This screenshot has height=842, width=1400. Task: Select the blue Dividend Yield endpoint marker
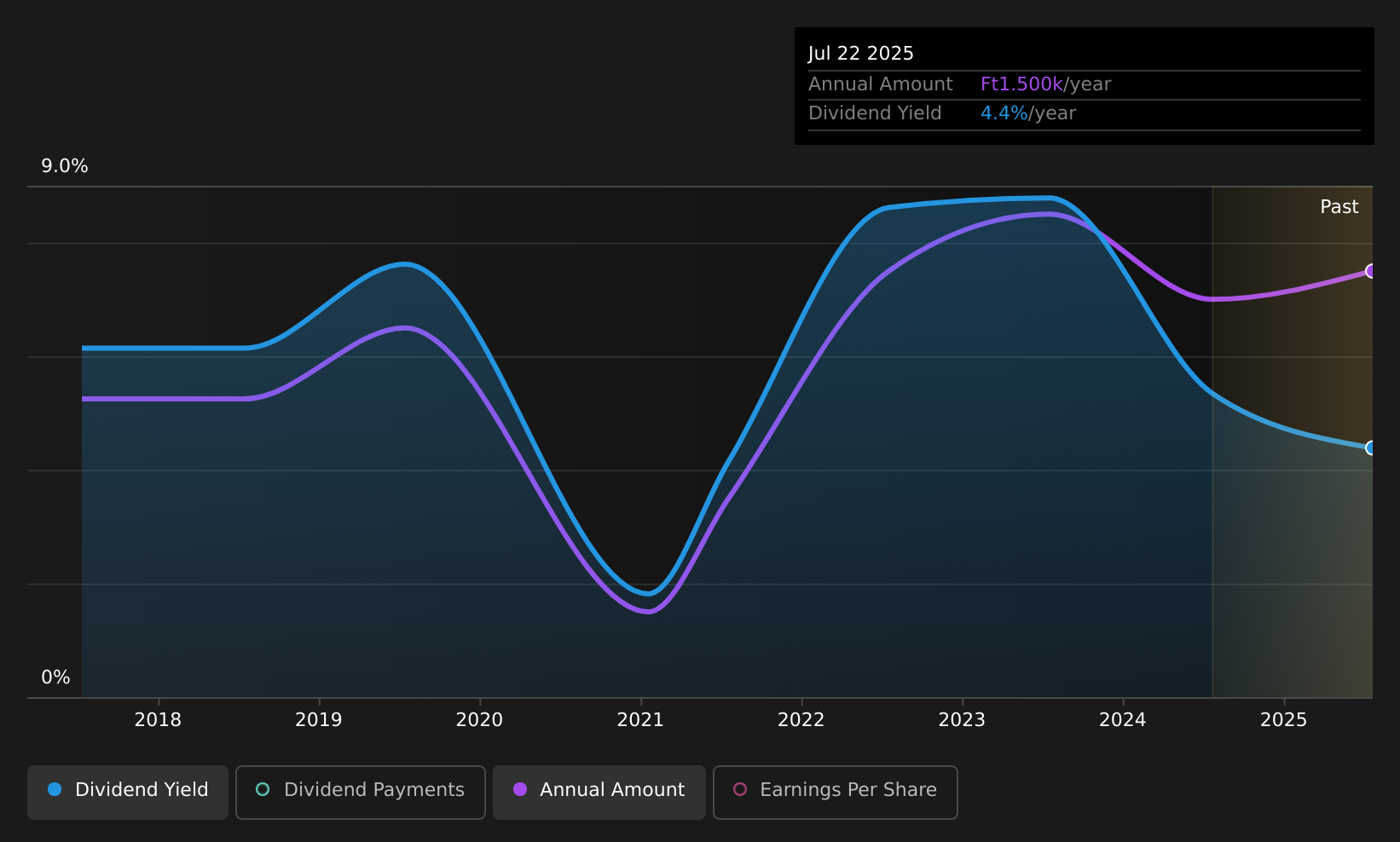(1371, 447)
